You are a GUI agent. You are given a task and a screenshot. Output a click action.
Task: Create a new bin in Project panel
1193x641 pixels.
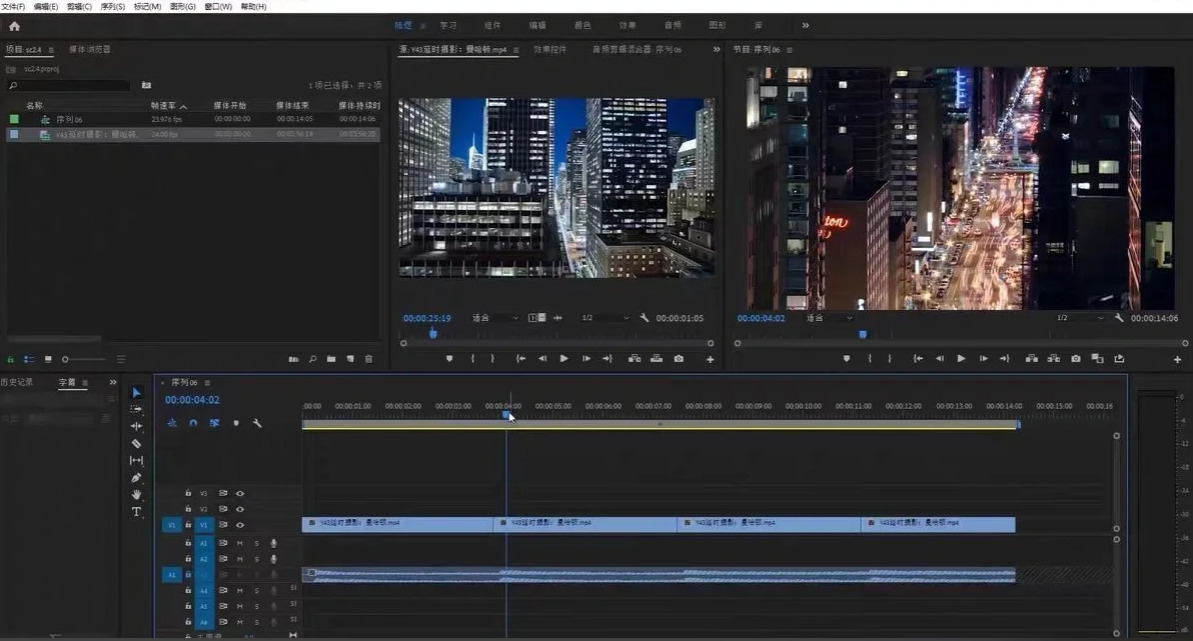(331, 359)
